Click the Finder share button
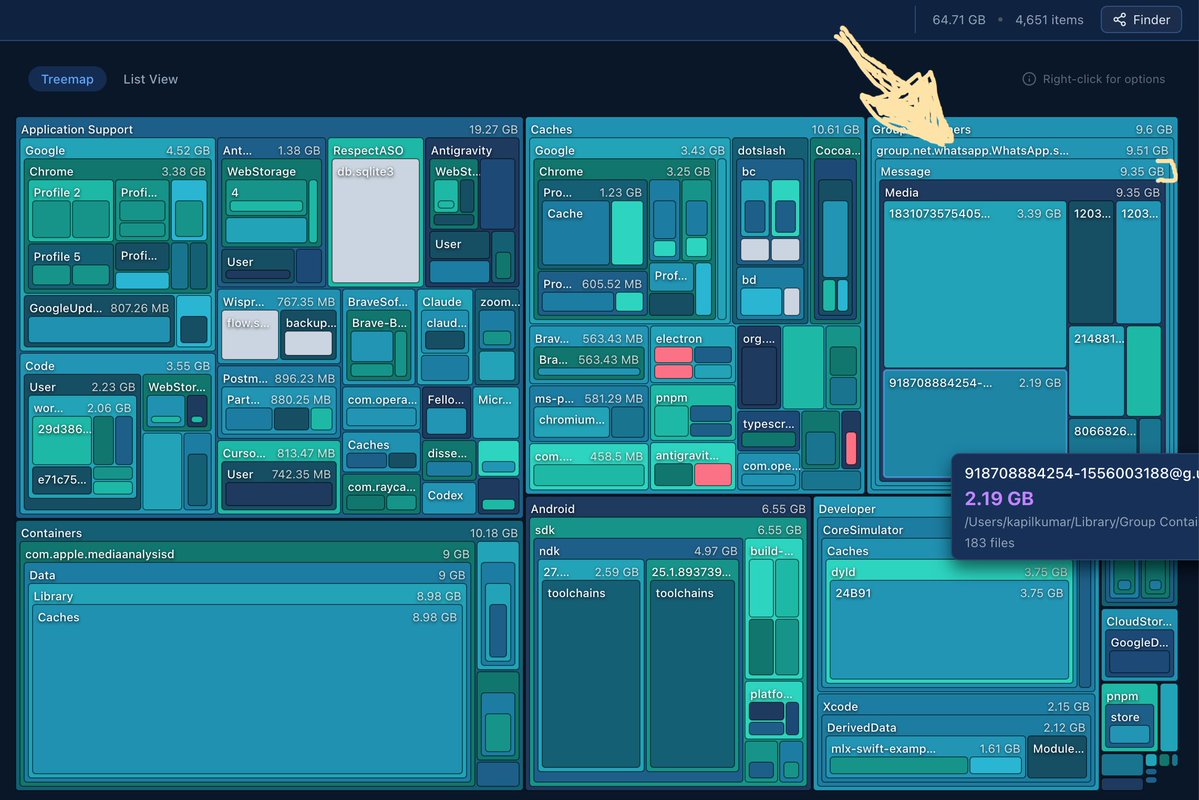1199x800 pixels. click(1141, 20)
